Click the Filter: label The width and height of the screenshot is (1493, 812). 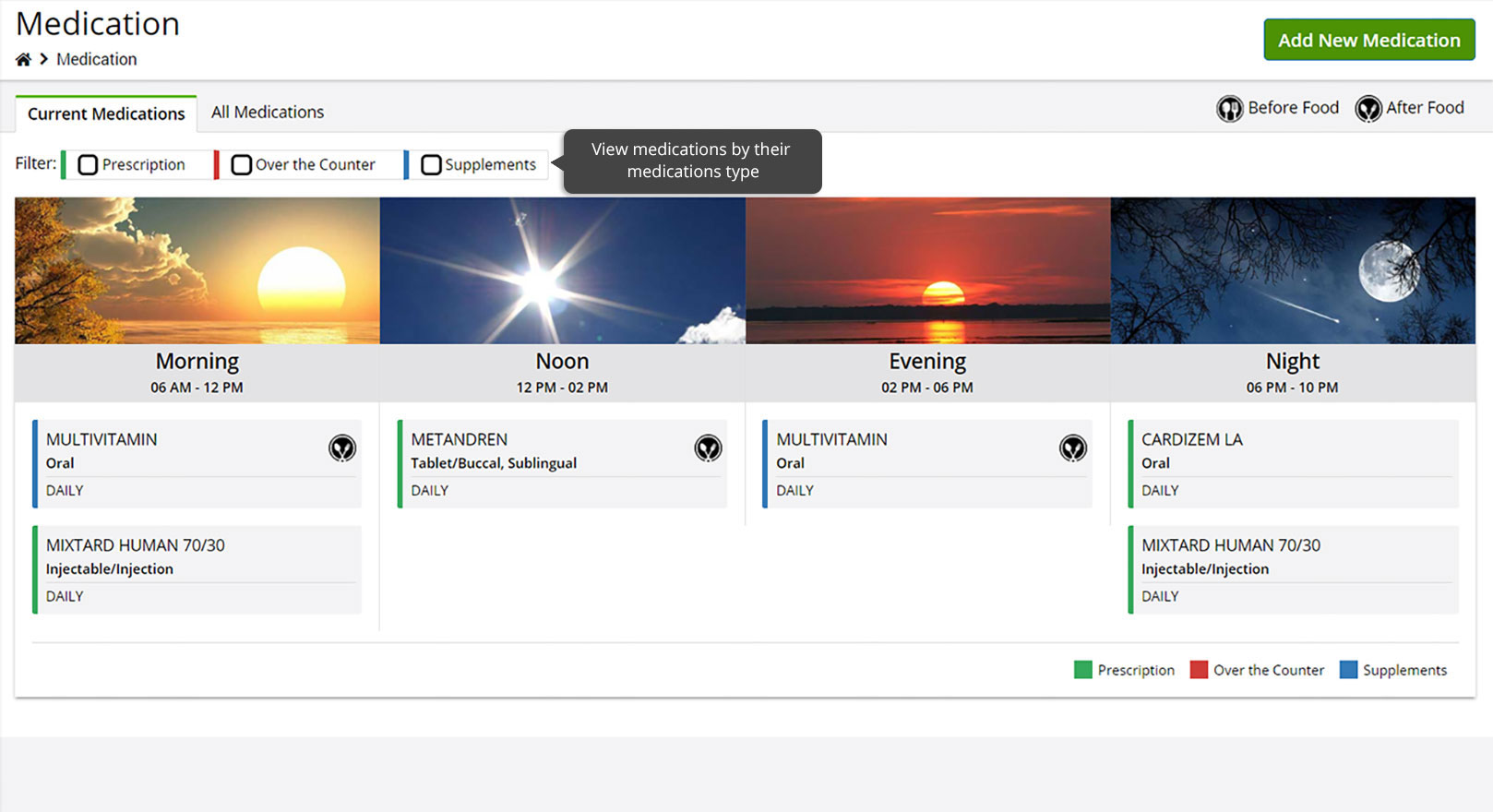coord(36,163)
